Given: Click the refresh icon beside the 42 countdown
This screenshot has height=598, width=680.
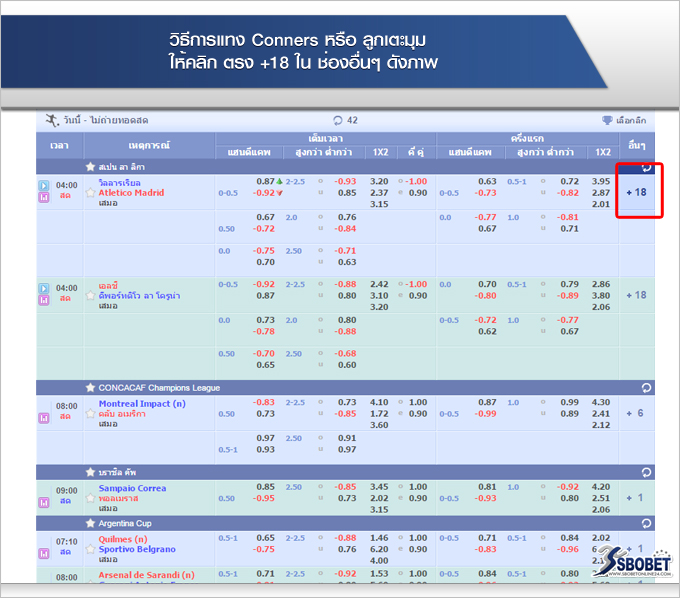Looking at the screenshot, I should click(x=337, y=120).
